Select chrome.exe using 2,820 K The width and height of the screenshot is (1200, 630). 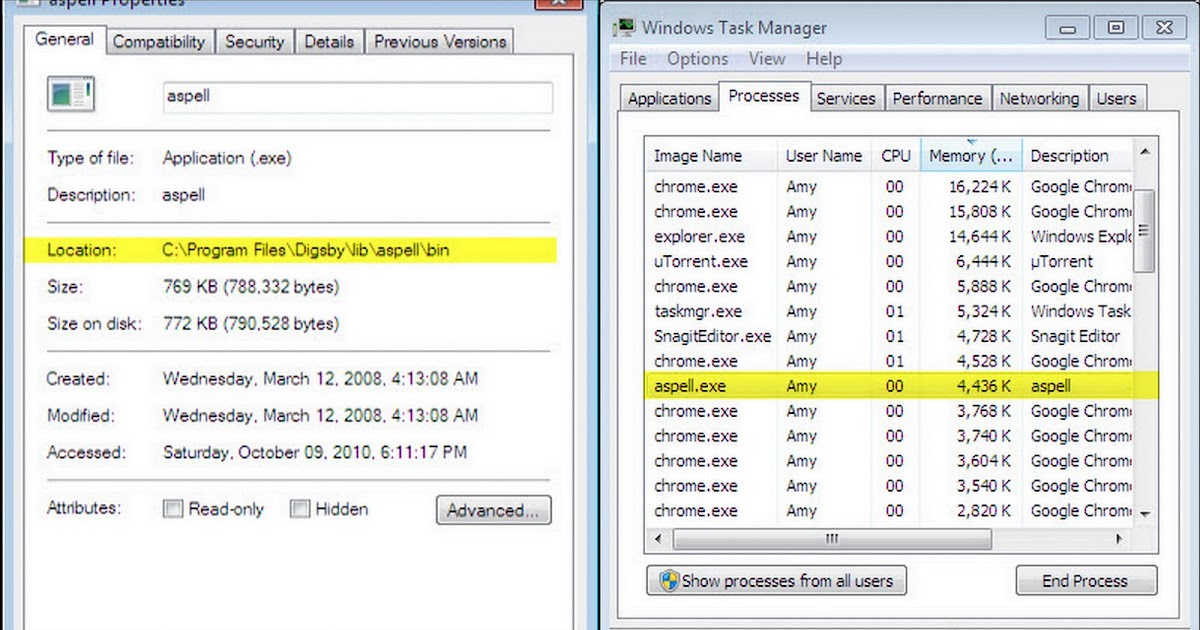tap(890, 511)
